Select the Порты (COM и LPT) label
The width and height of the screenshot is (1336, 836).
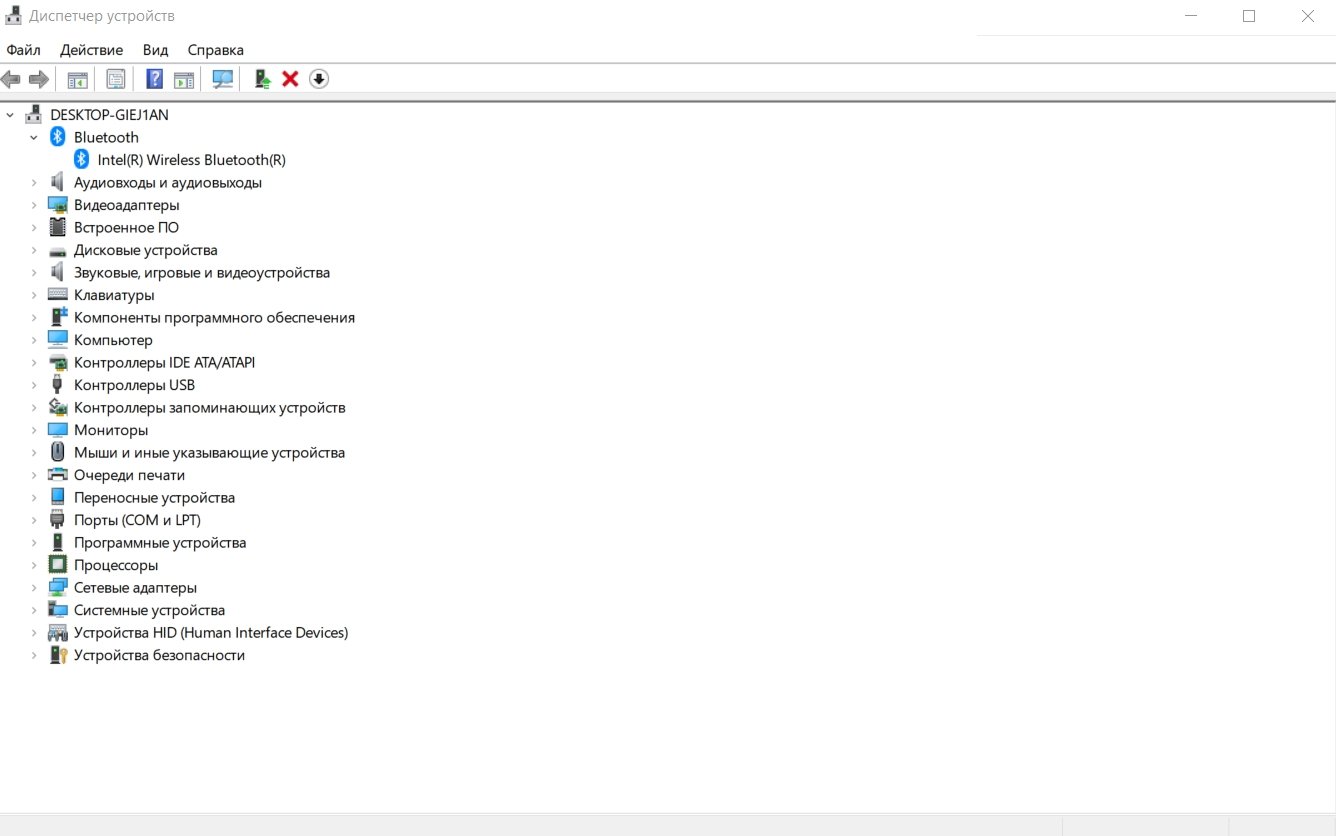point(138,520)
